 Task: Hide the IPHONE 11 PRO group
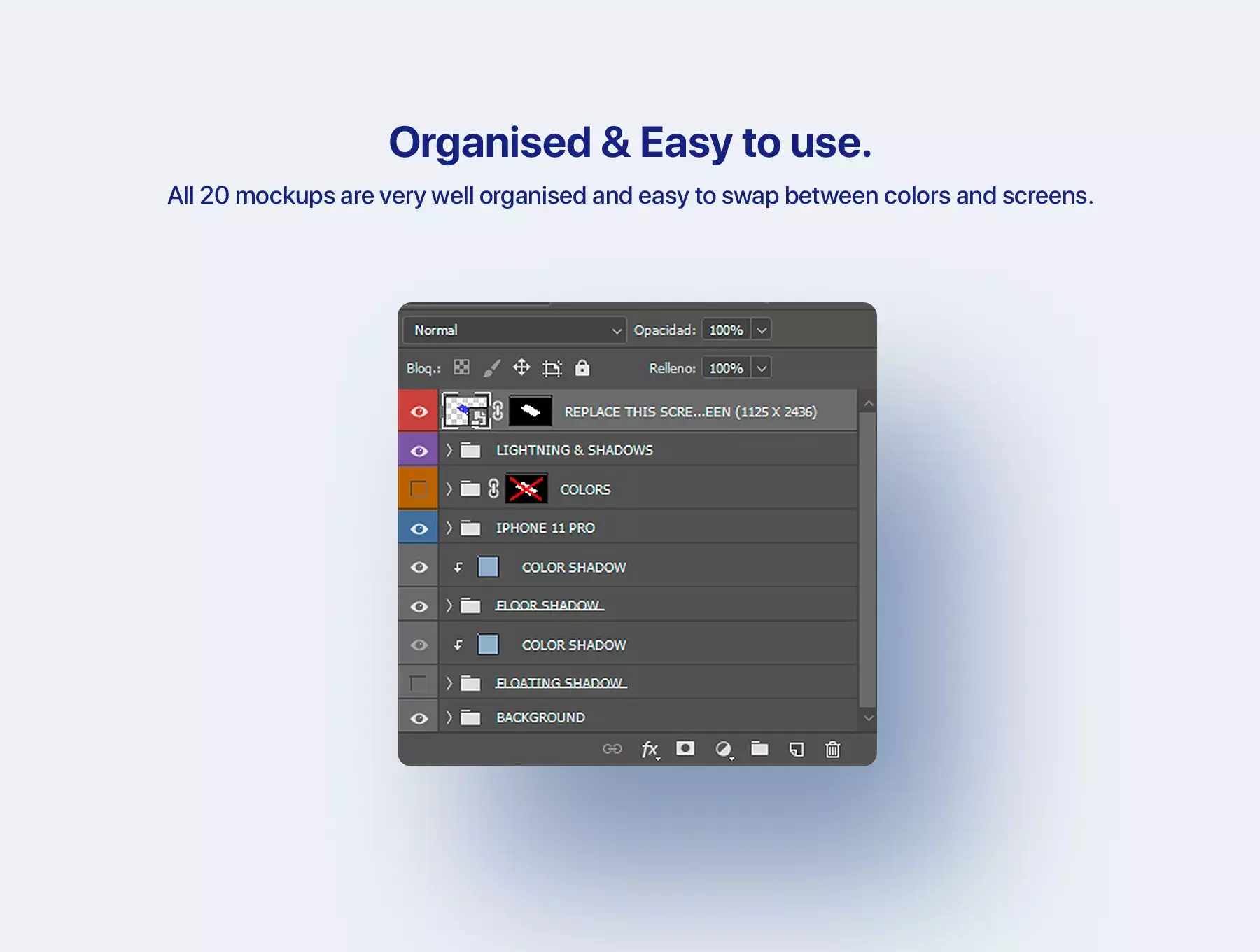pos(419,528)
